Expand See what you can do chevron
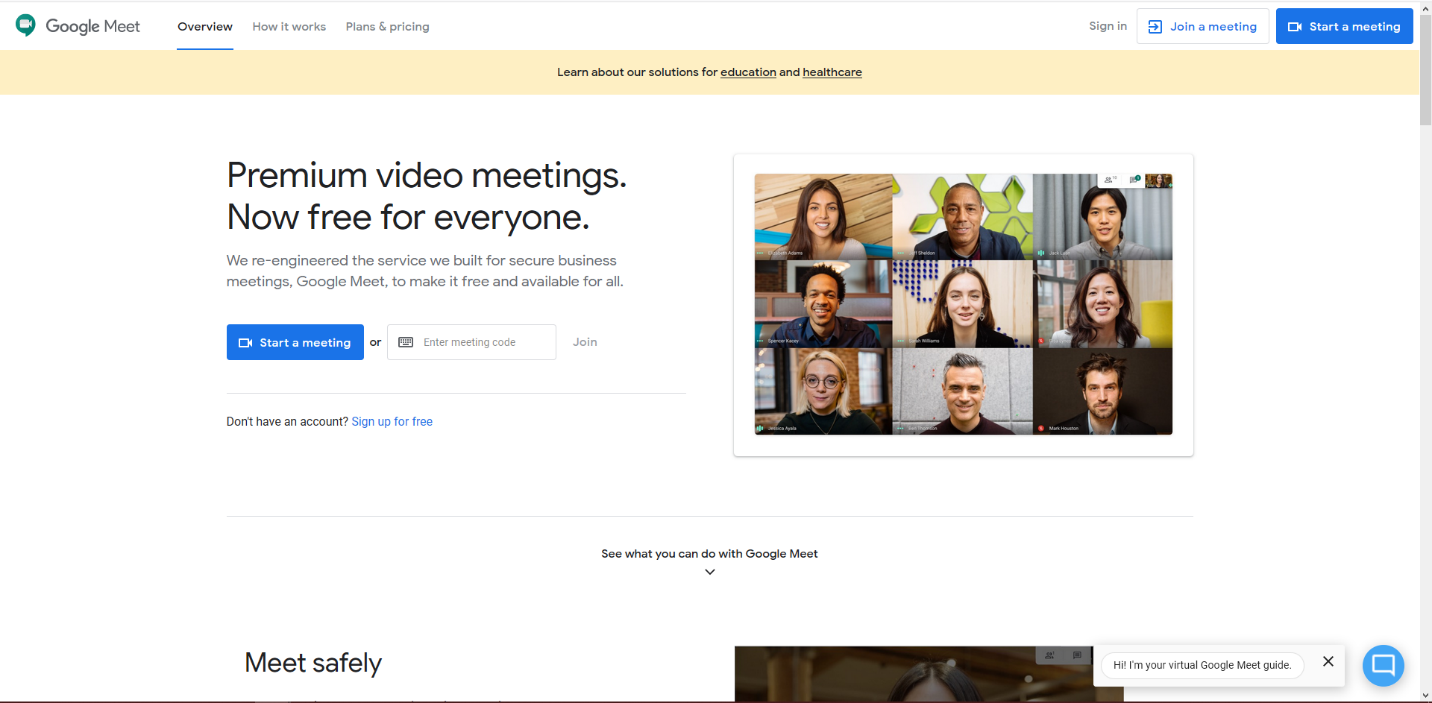 [x=710, y=572]
